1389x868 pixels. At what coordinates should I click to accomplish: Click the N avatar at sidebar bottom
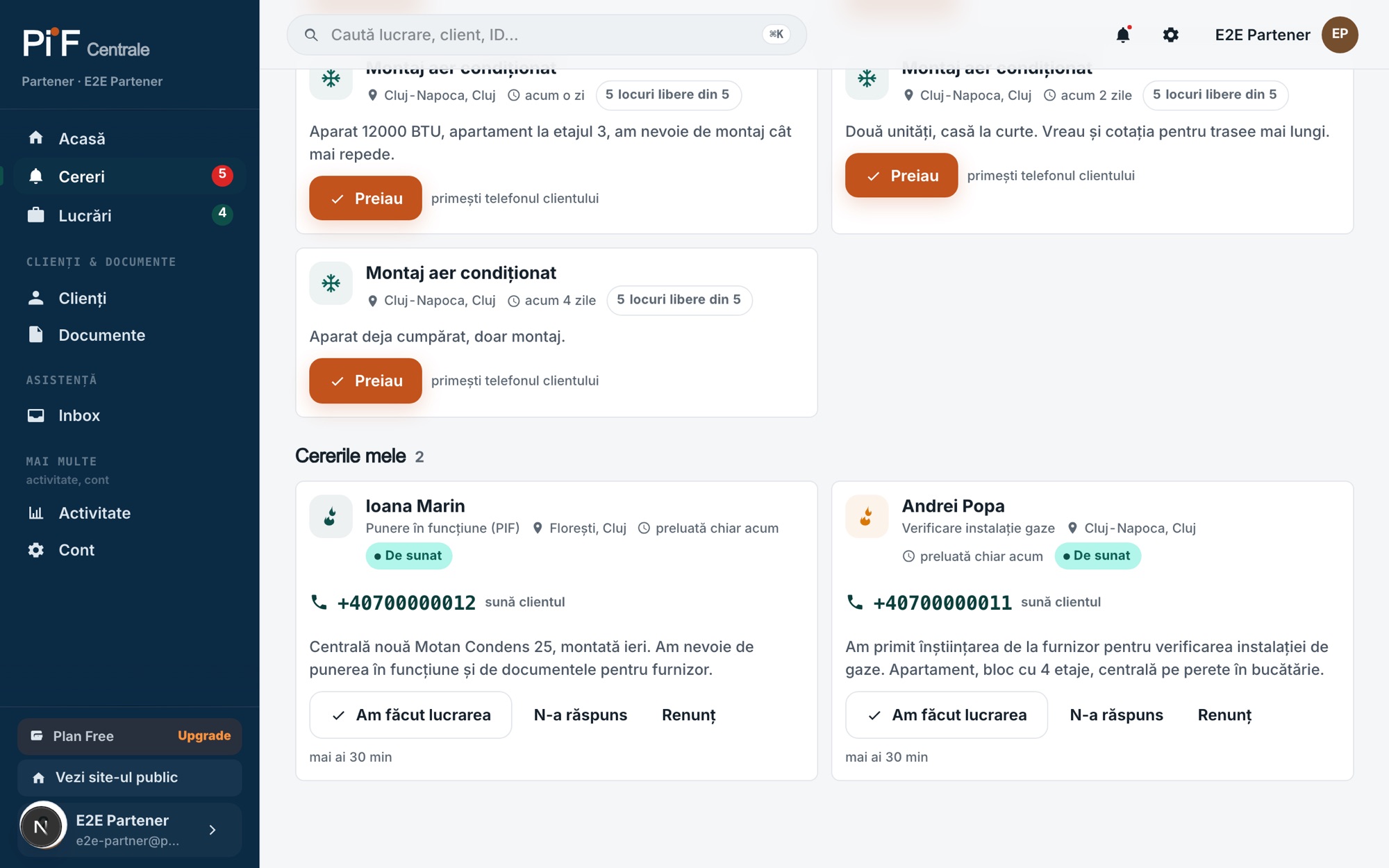coord(42,826)
